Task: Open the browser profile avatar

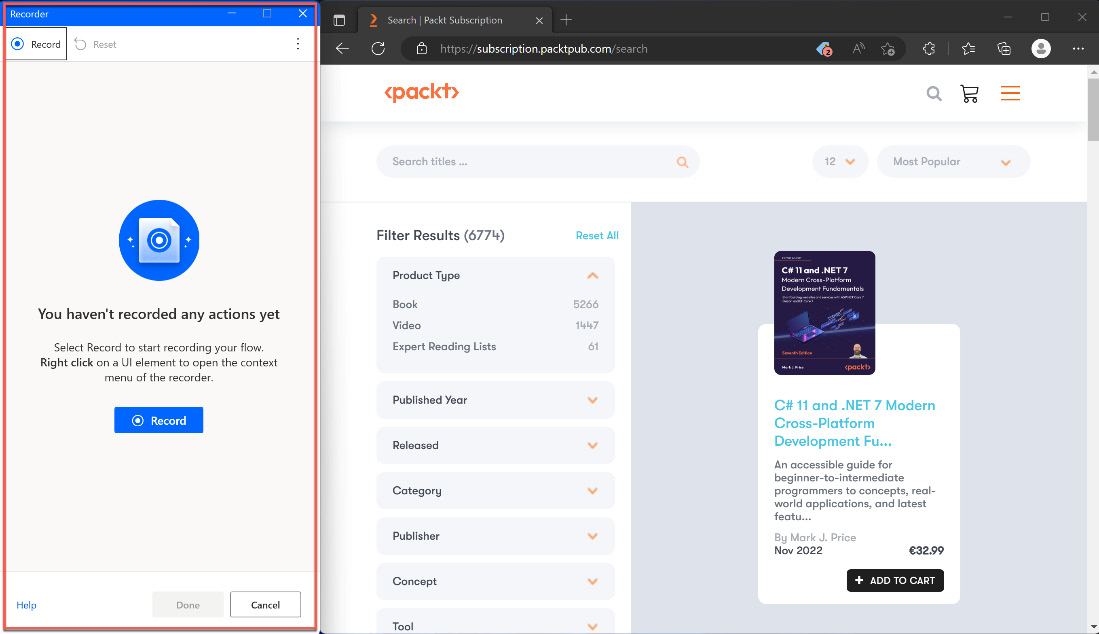Action: (1041, 48)
